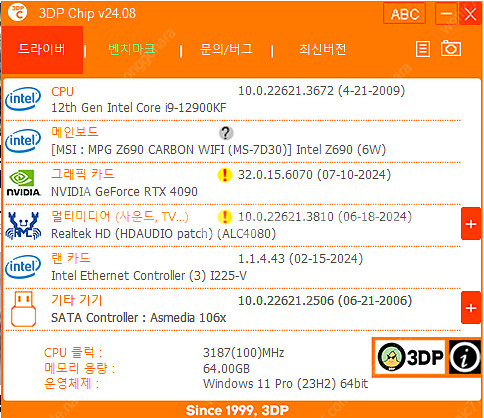
Task: Click multimedia driver version 10.0.22621.3810
Action: [325, 217]
